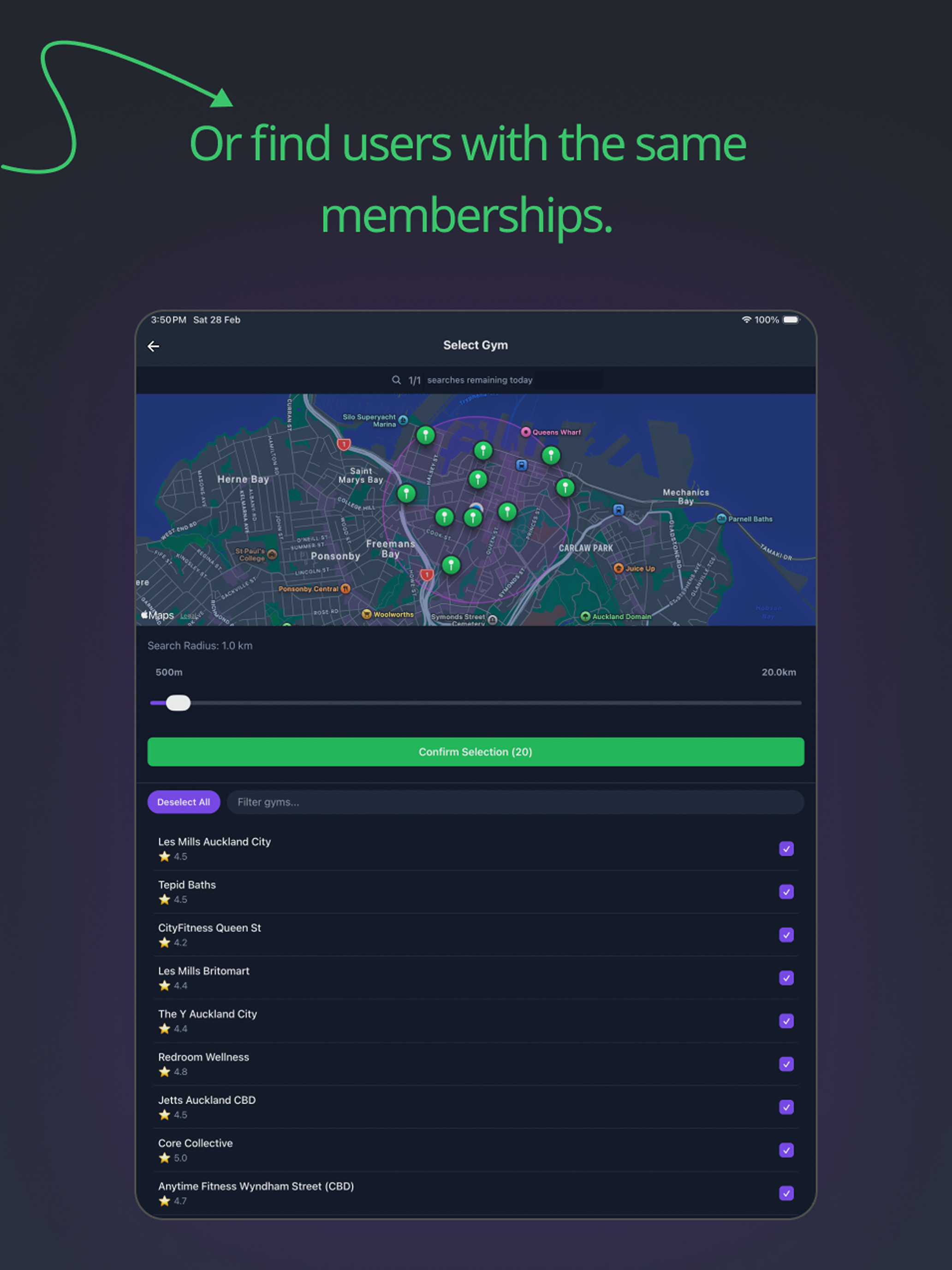
Task: Select green gym pin beside Silo Superyacht Marina
Action: click(425, 436)
